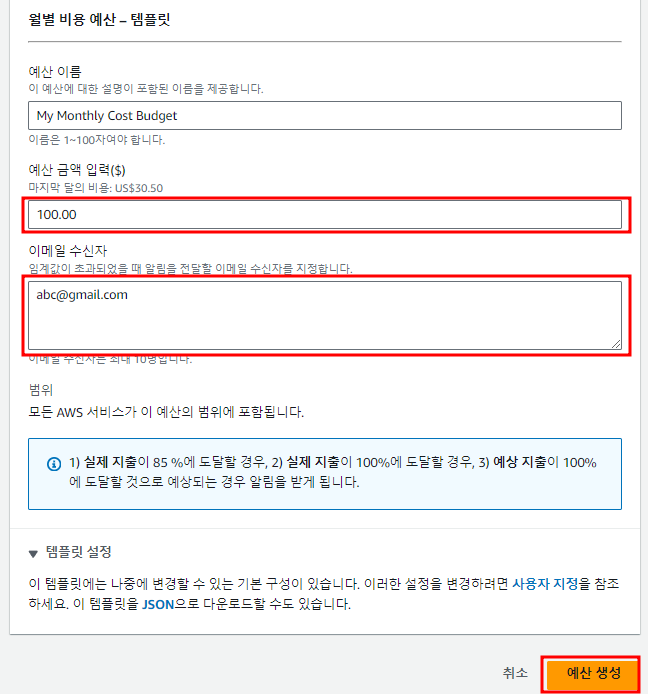Click the info icon in the alert box

[x=54, y=464]
